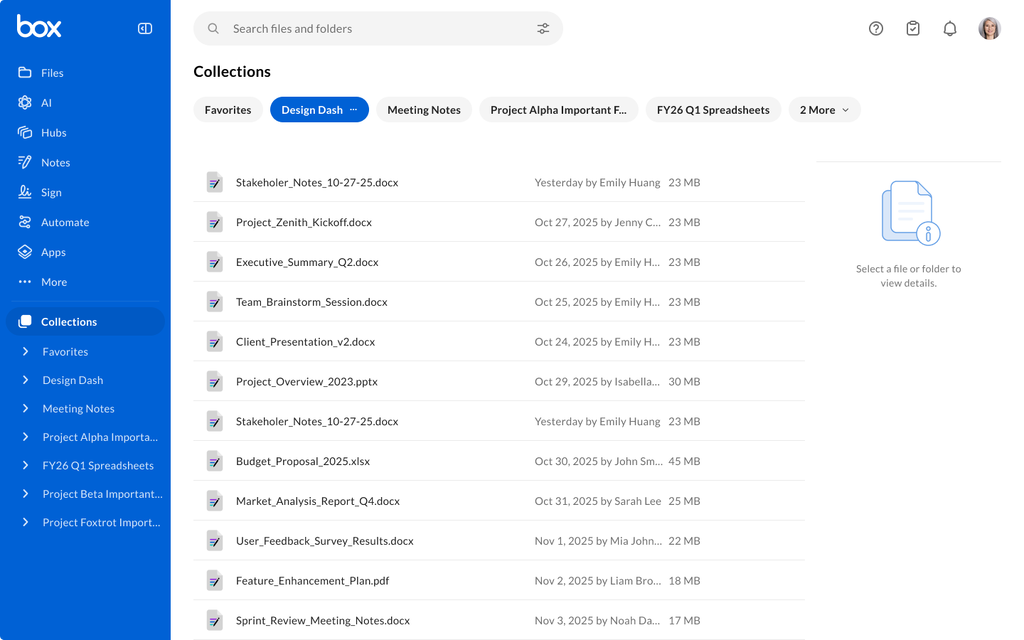Open the 2 More collections dropdown
The height and width of the screenshot is (640, 1024).
pos(824,110)
